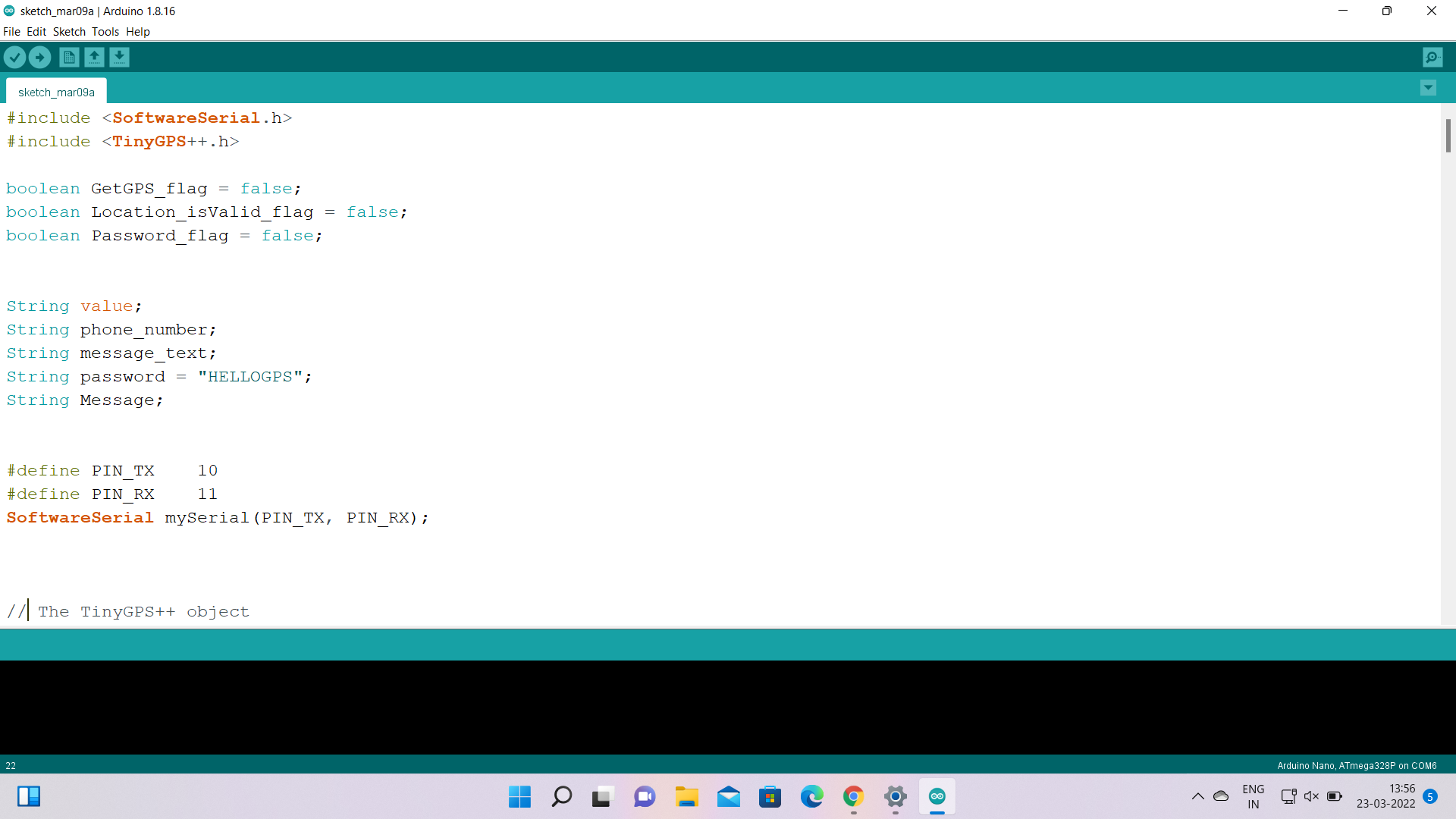Viewport: 1456px width, 819px height.
Task: Click line number 22 in status bar
Action: point(11,766)
